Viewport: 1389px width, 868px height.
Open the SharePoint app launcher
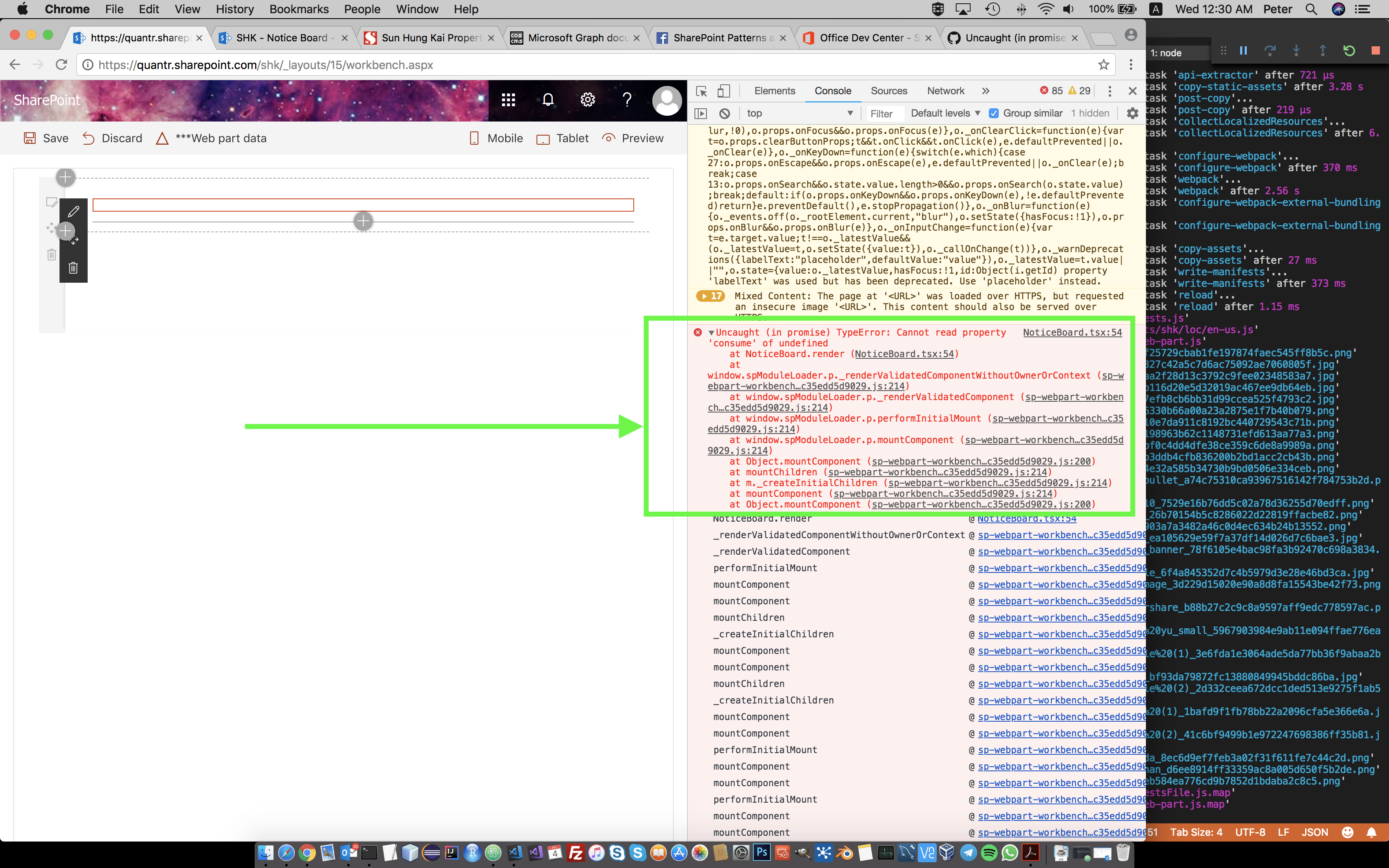click(x=508, y=100)
